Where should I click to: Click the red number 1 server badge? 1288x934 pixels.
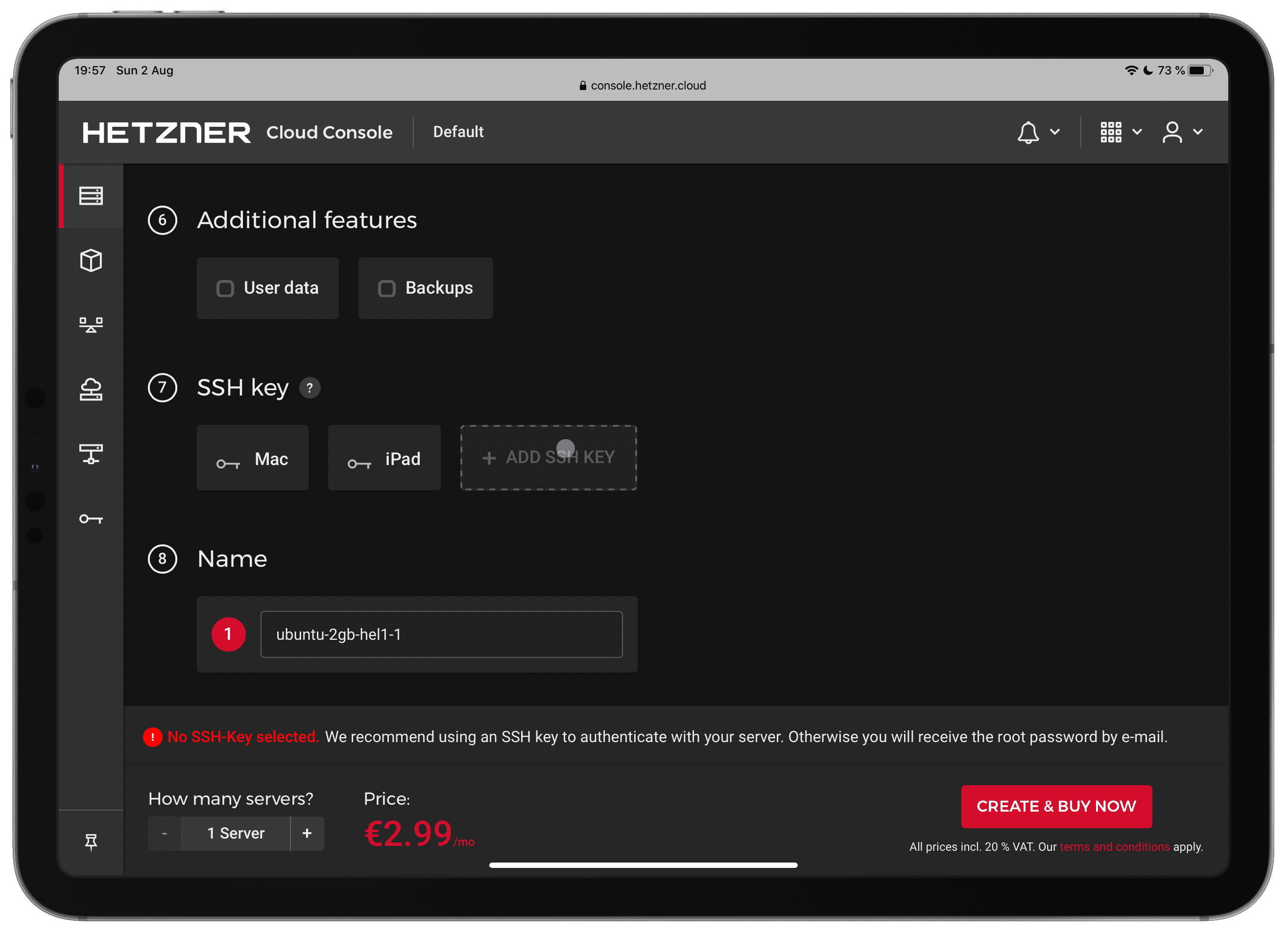[229, 634]
